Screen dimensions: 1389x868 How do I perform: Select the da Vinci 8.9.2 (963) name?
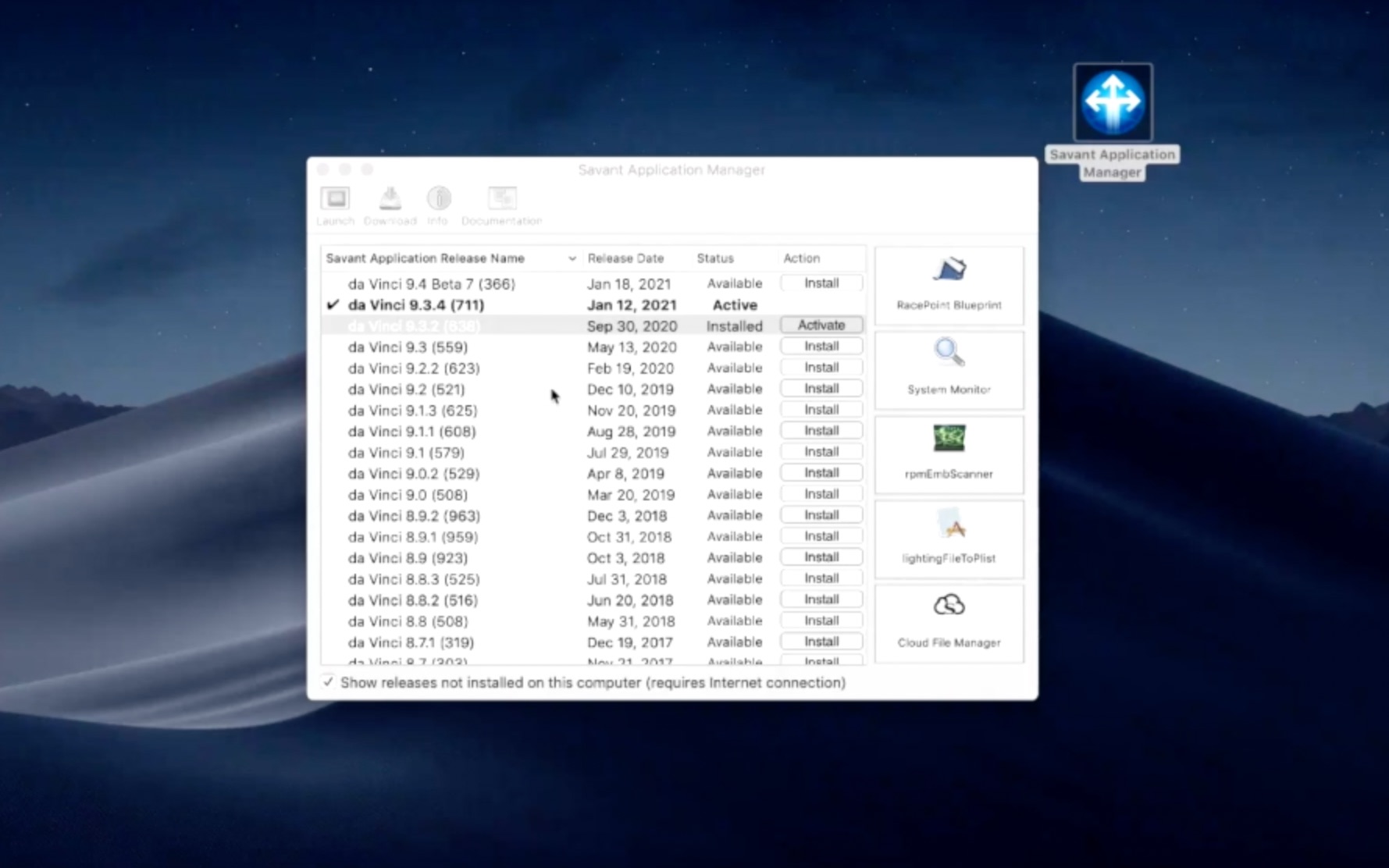click(414, 515)
